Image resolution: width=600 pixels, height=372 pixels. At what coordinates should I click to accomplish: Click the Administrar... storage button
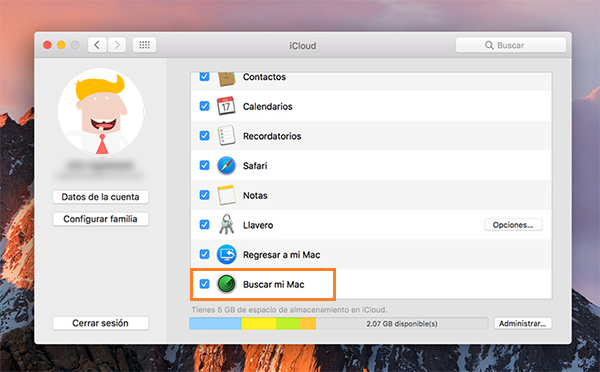[x=522, y=323]
